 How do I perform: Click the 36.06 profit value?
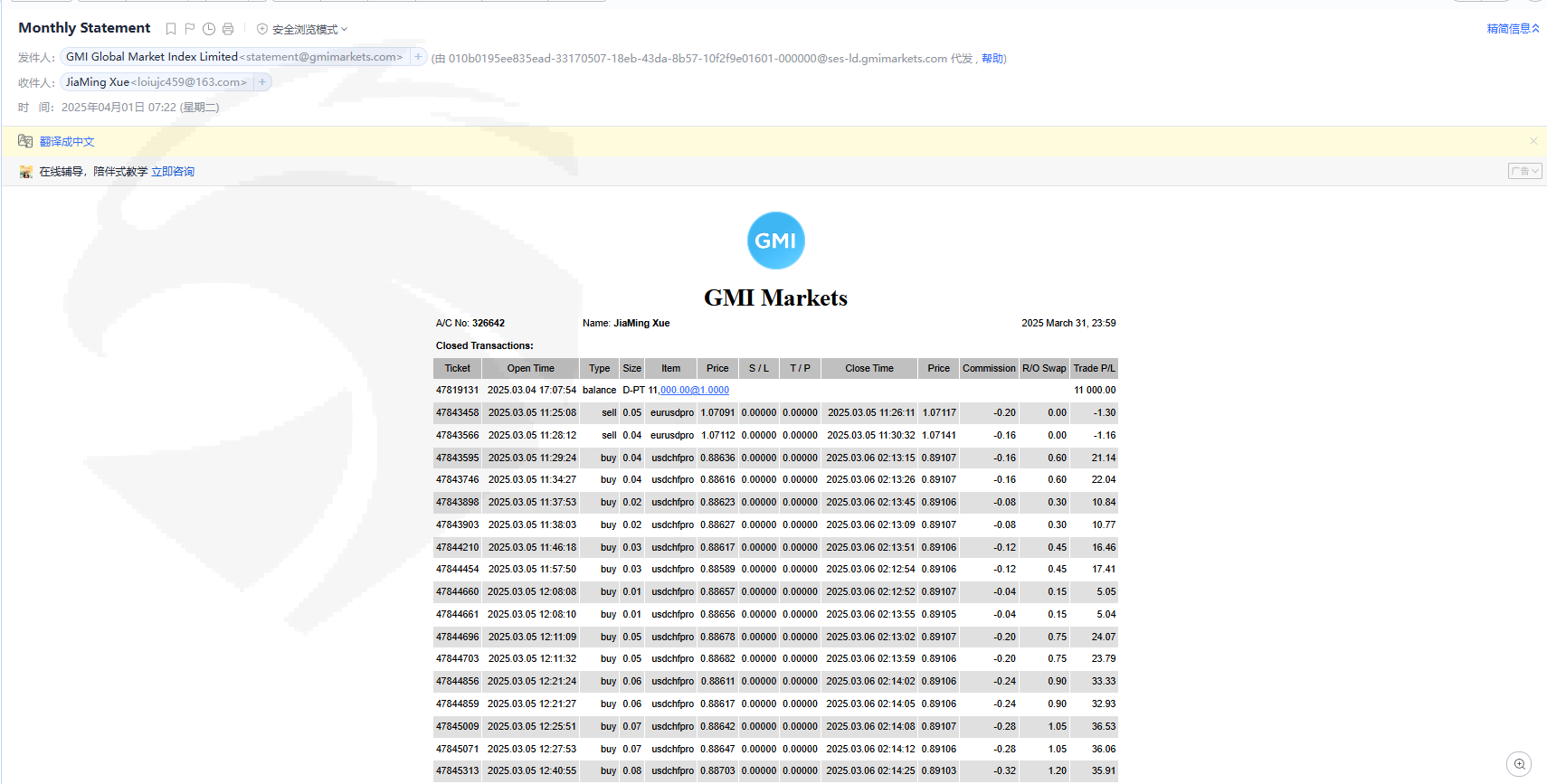[1104, 750]
